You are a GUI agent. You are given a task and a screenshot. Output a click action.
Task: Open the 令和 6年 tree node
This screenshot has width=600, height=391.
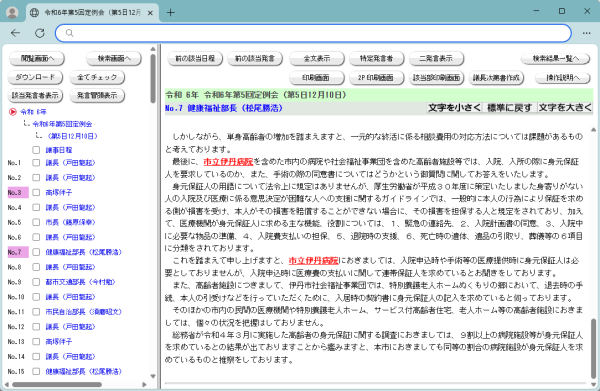click(33, 112)
